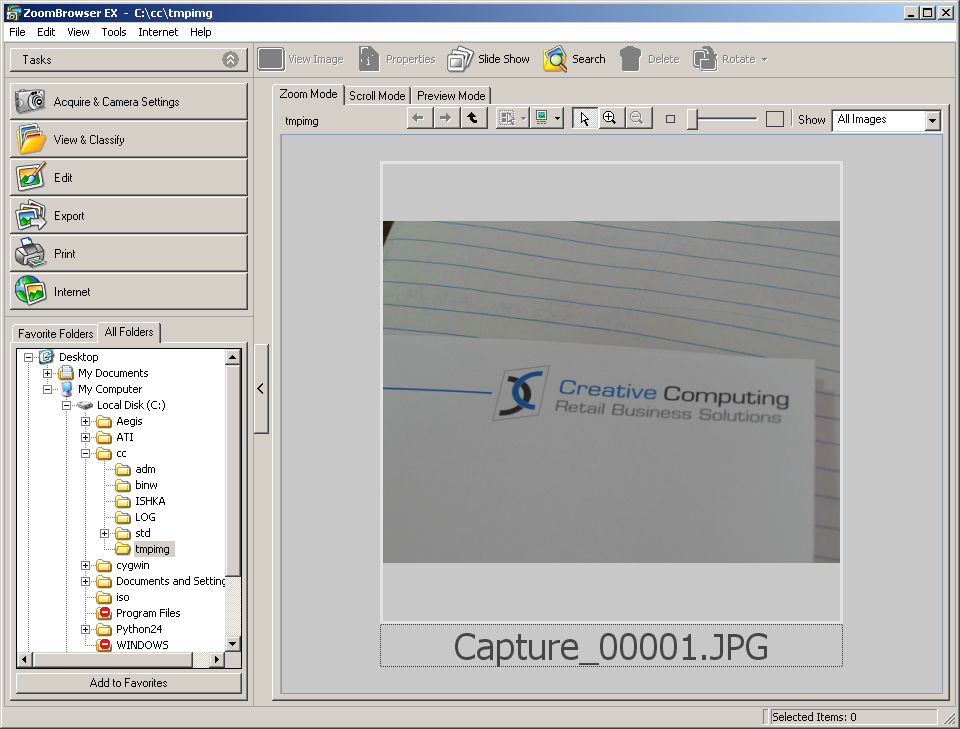Viewport: 960px width, 729px height.
Task: Switch to Scroll Mode tab
Action: (377, 95)
